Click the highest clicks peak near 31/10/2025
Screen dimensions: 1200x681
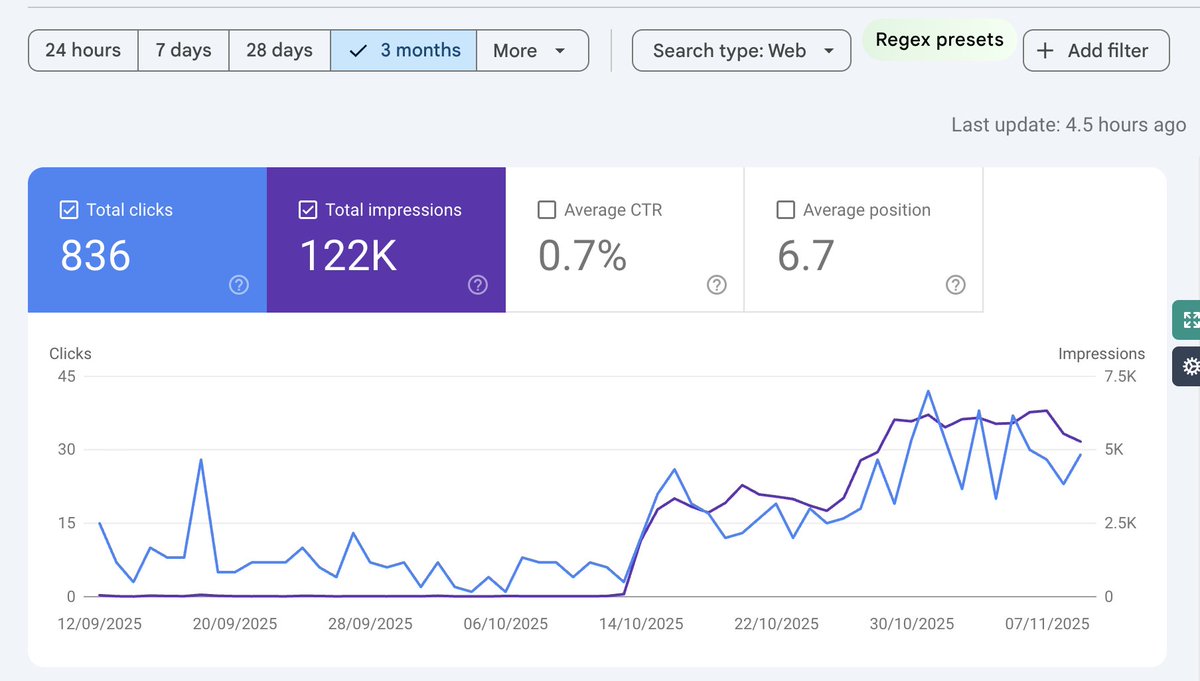928,391
